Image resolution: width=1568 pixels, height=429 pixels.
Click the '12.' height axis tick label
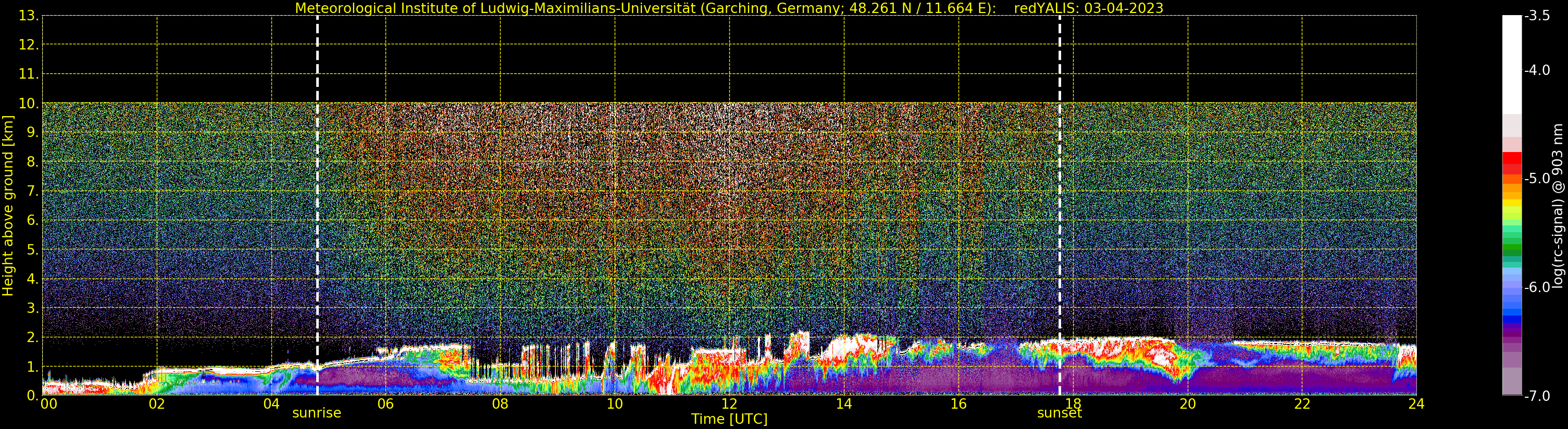click(x=29, y=44)
